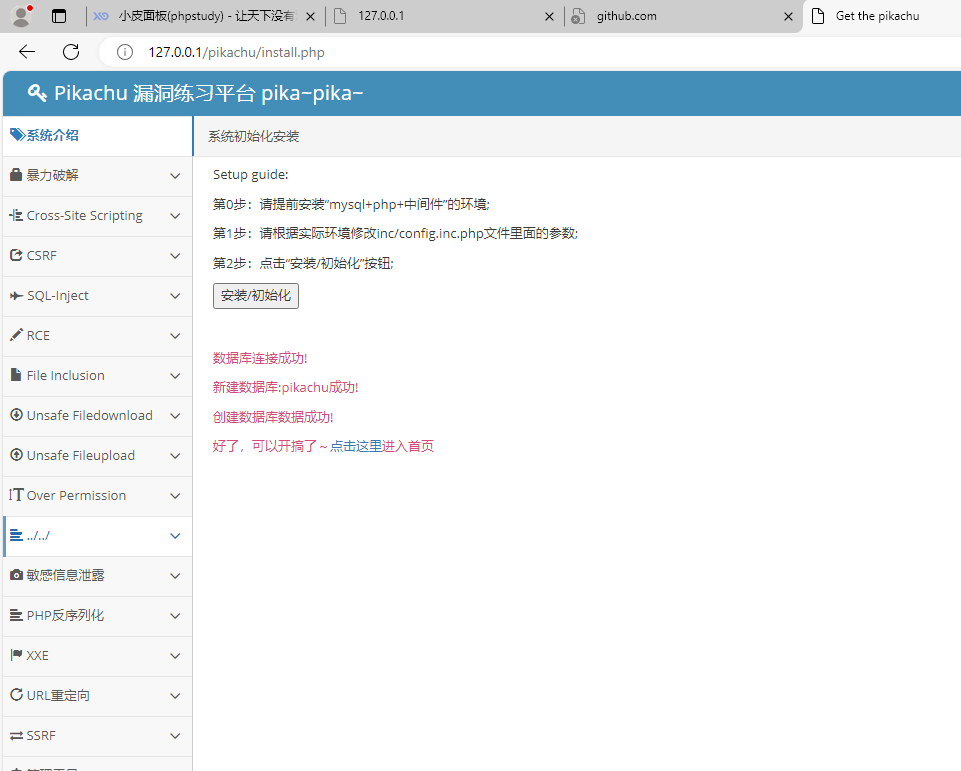
Task: Click the Setup guide: text
Action: [251, 175]
